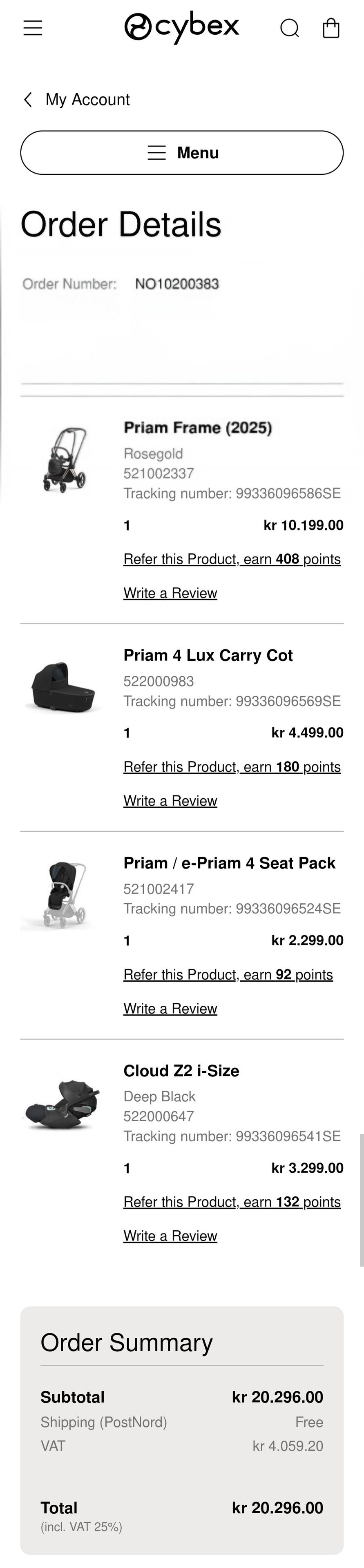Viewport: 364px width, 1568px height.
Task: Refer Carry Cot to earn 180 points
Action: tap(232, 767)
